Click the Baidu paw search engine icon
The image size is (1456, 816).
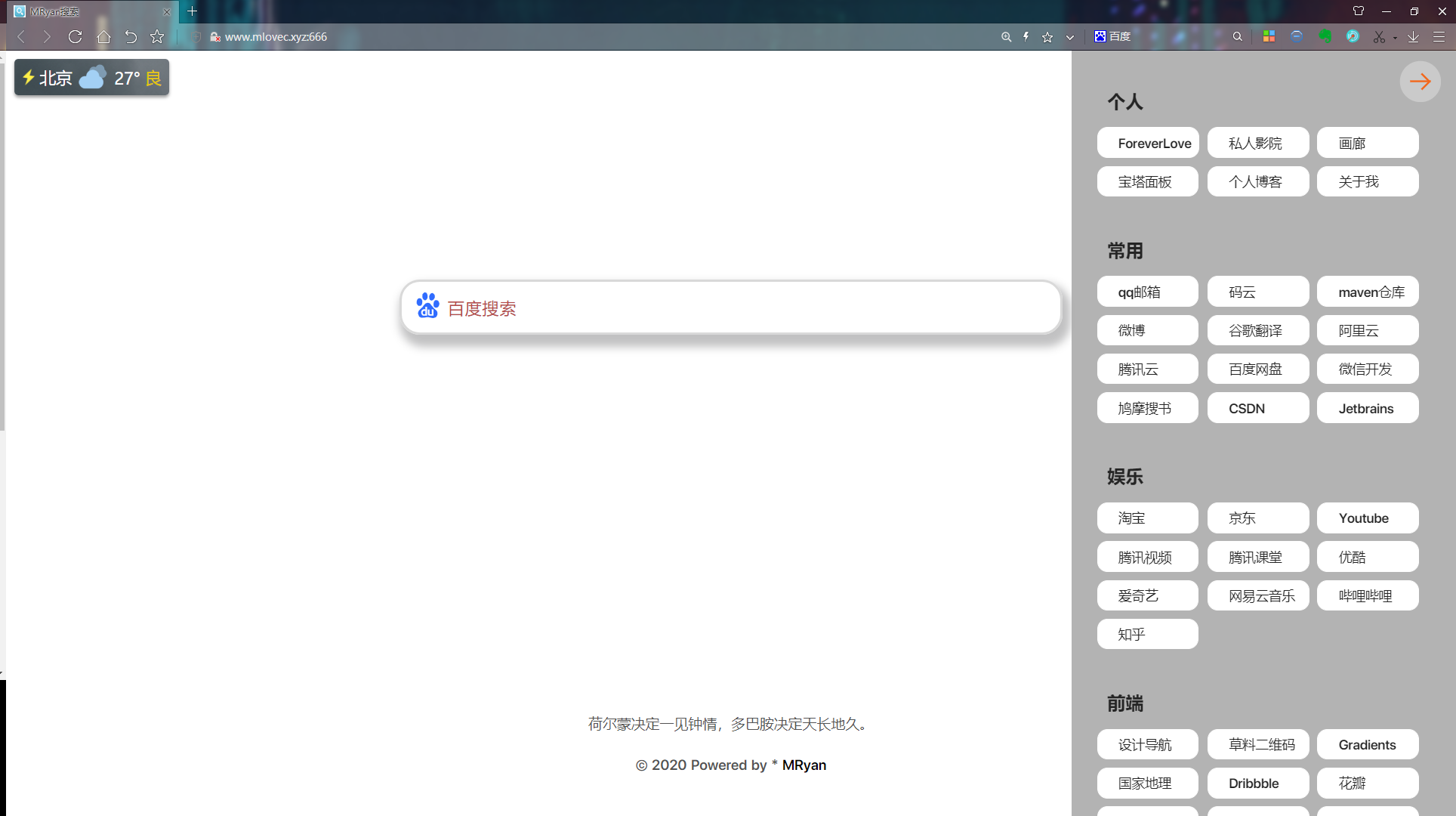click(x=427, y=306)
